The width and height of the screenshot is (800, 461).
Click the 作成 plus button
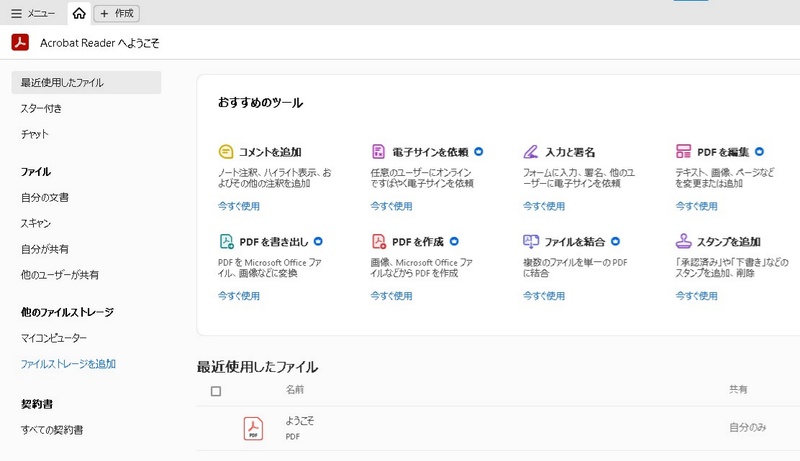point(116,13)
